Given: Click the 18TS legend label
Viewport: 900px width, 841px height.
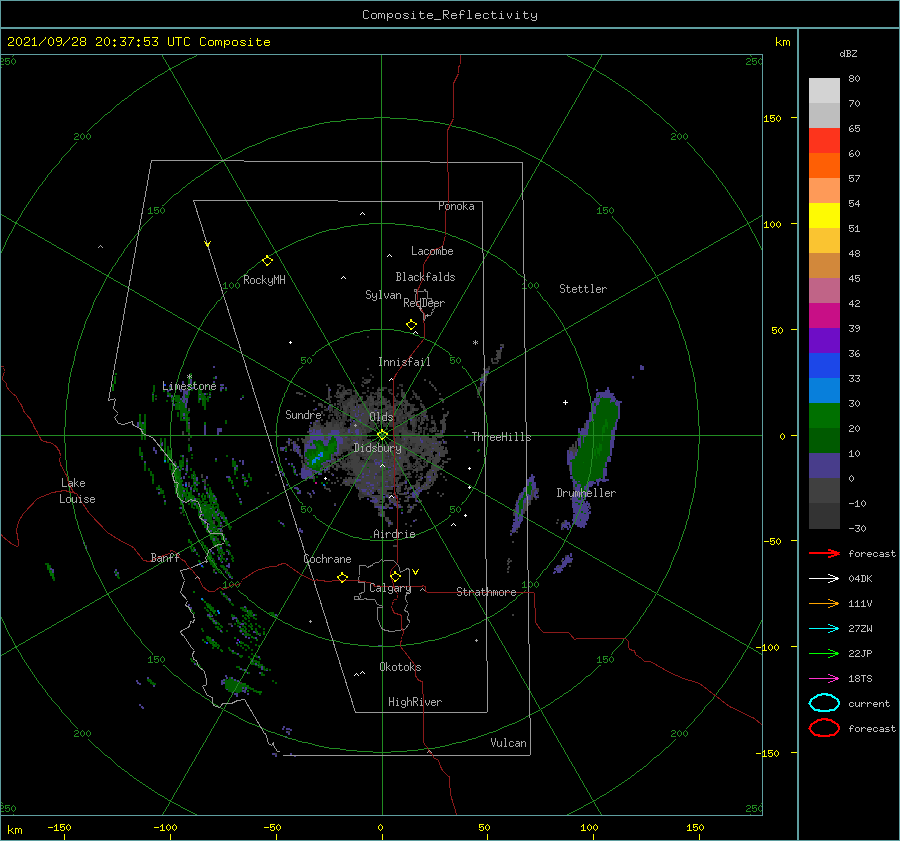Looking at the screenshot, I should 860,679.
